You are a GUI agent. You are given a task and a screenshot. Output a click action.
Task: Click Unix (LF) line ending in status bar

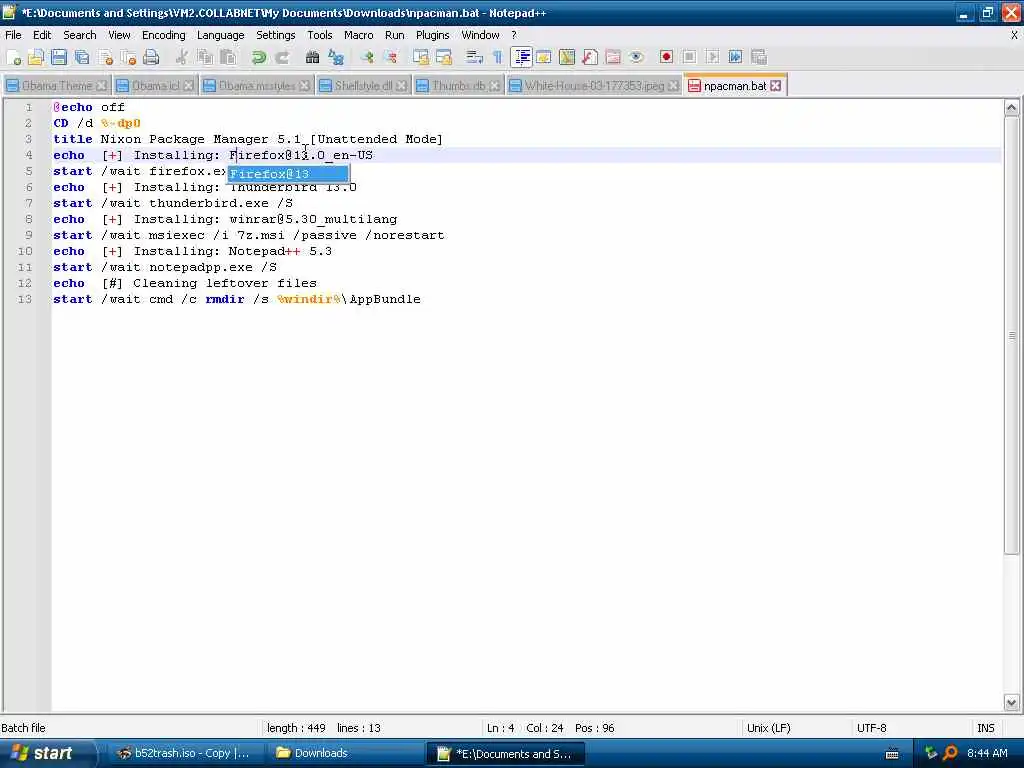point(769,728)
